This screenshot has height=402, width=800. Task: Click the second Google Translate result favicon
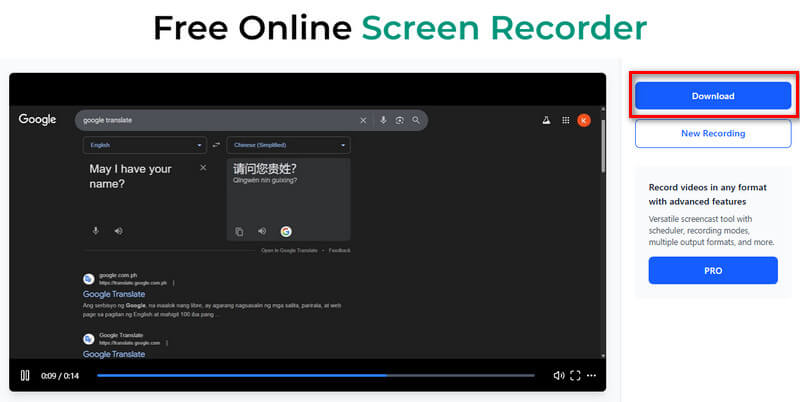coord(89,339)
